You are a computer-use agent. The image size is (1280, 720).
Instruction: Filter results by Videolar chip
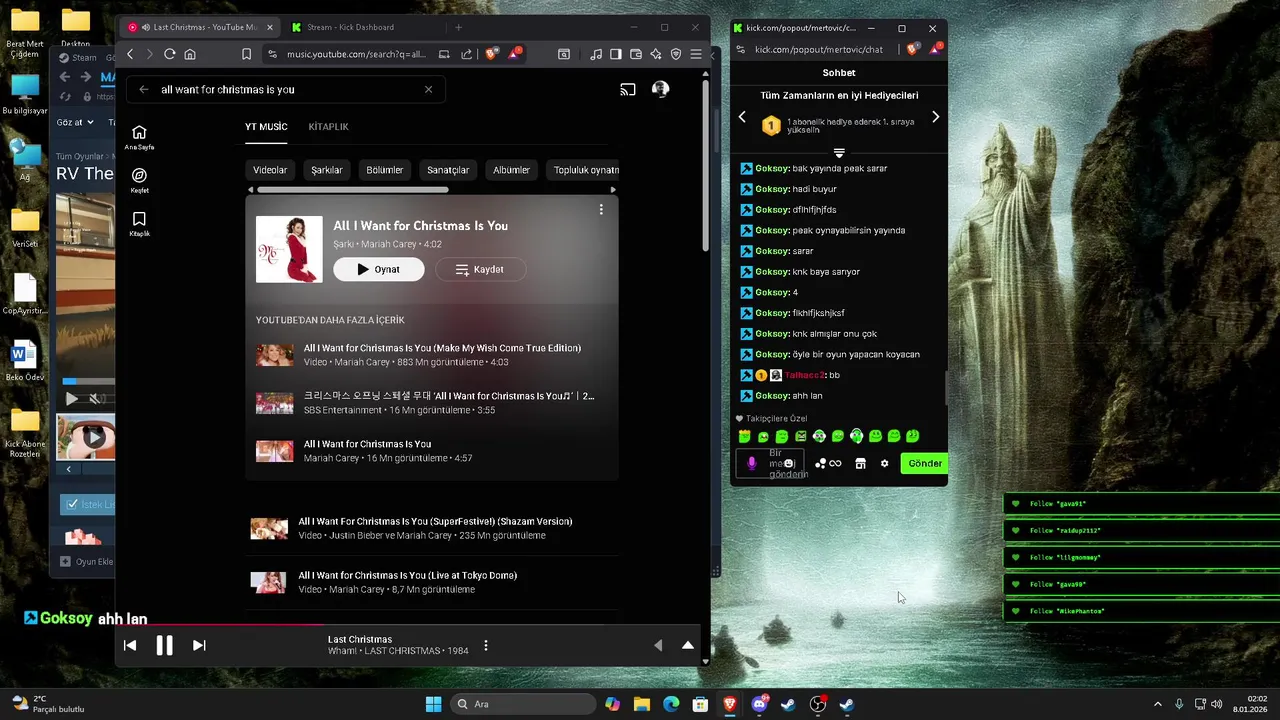270,170
